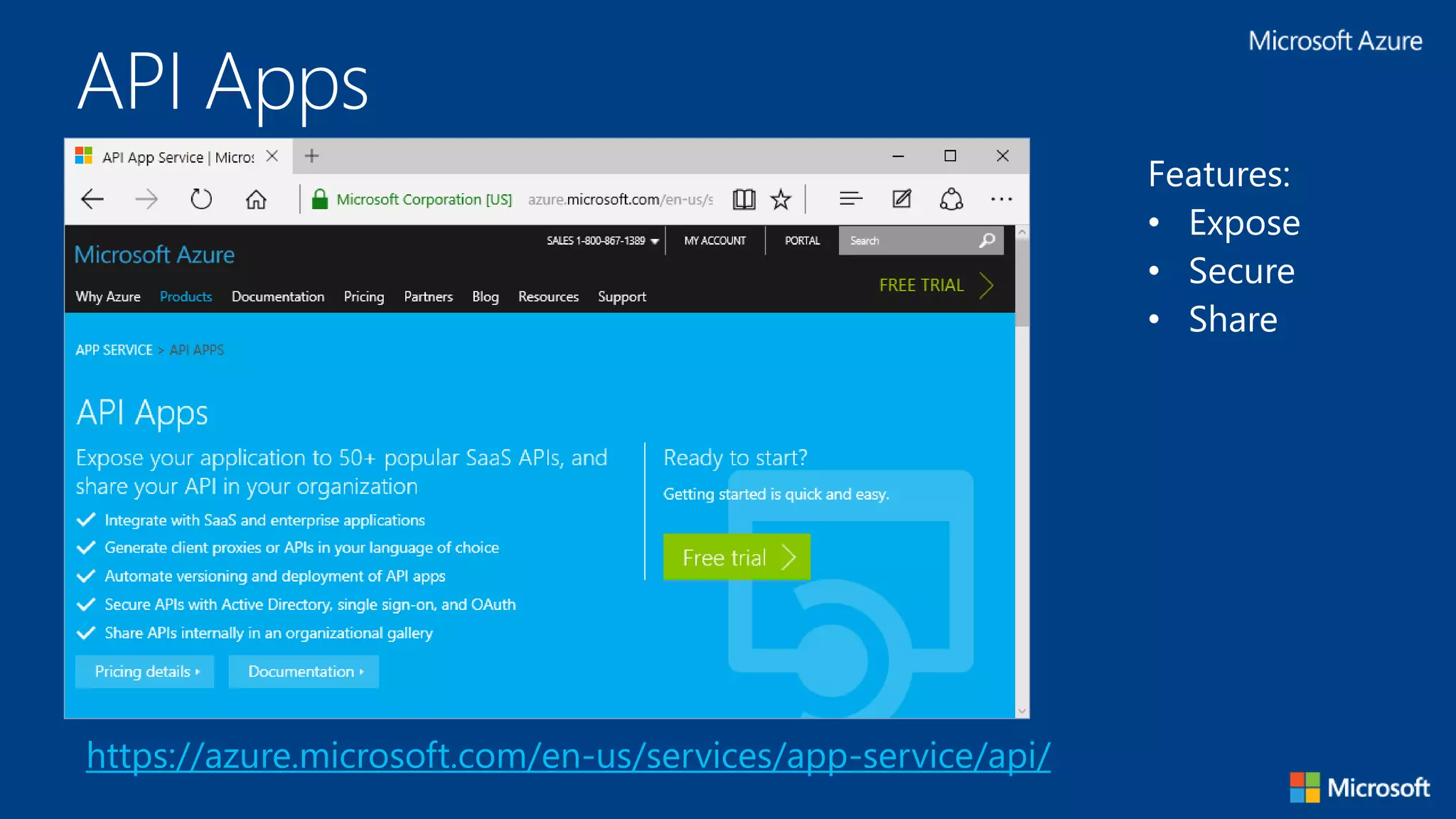Expand the SALES 1-800-867-1389 dropdown

click(x=603, y=240)
